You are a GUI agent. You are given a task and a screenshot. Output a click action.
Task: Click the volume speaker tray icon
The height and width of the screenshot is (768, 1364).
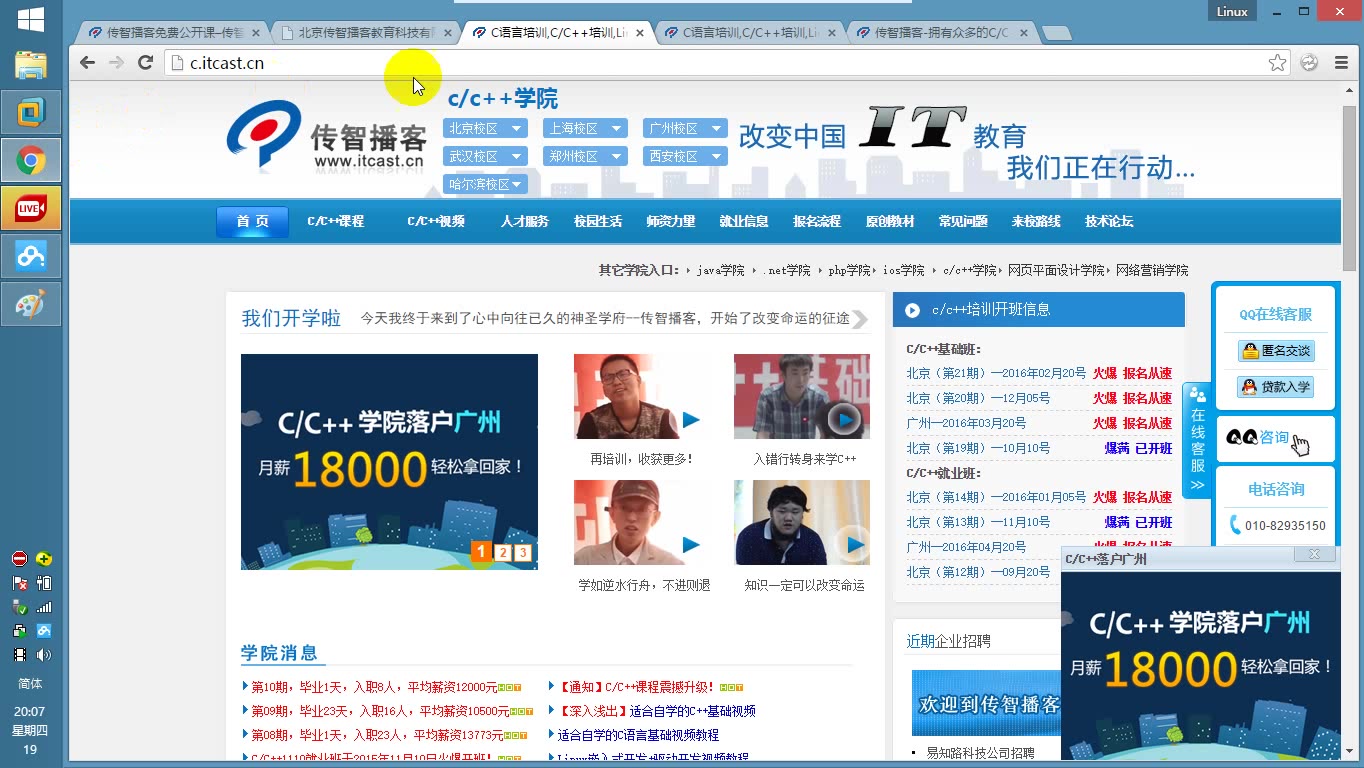click(x=43, y=655)
